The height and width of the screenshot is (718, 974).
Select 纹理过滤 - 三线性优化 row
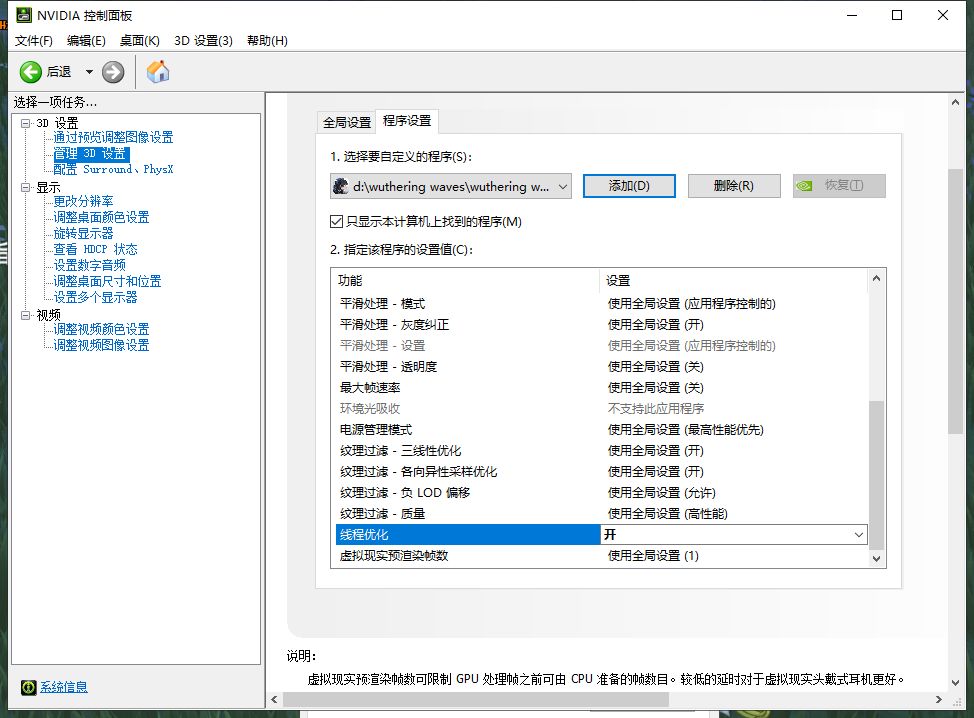tap(599, 451)
